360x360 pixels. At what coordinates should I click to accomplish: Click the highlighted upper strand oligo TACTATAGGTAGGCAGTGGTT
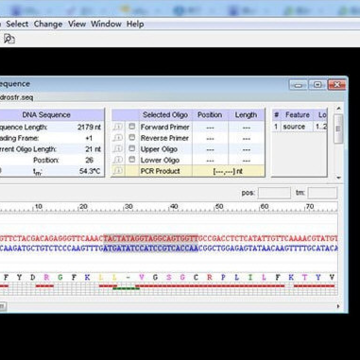pyautogui.click(x=151, y=238)
